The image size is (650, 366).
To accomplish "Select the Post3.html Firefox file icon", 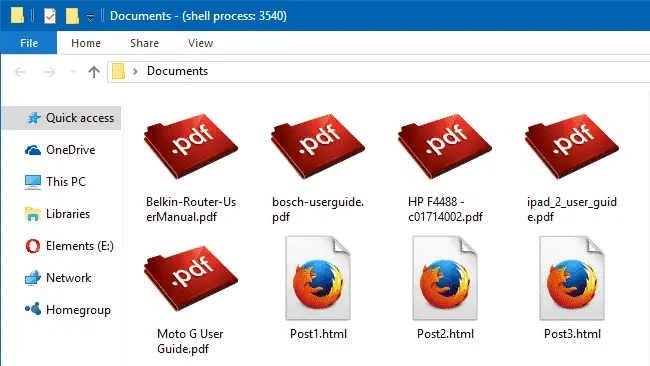I will tap(572, 278).
